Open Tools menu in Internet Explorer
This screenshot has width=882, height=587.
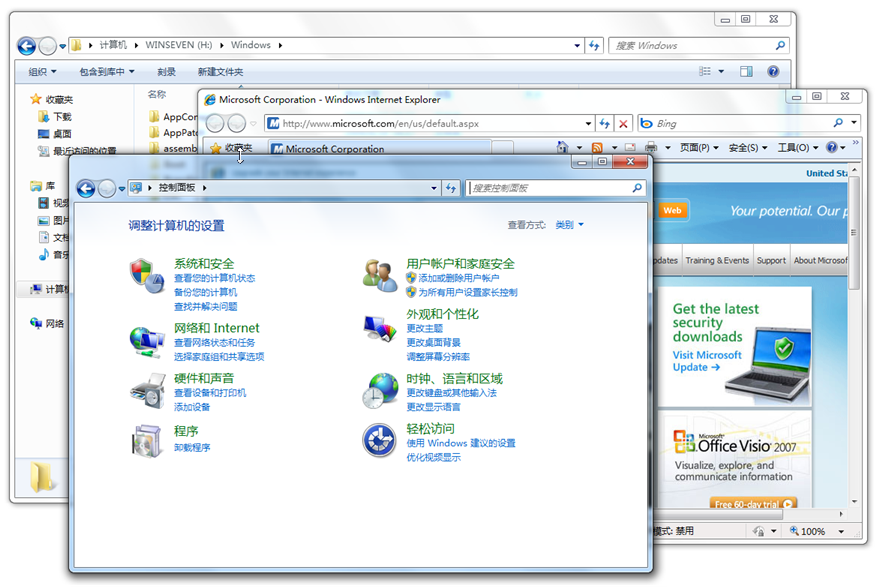[x=798, y=147]
